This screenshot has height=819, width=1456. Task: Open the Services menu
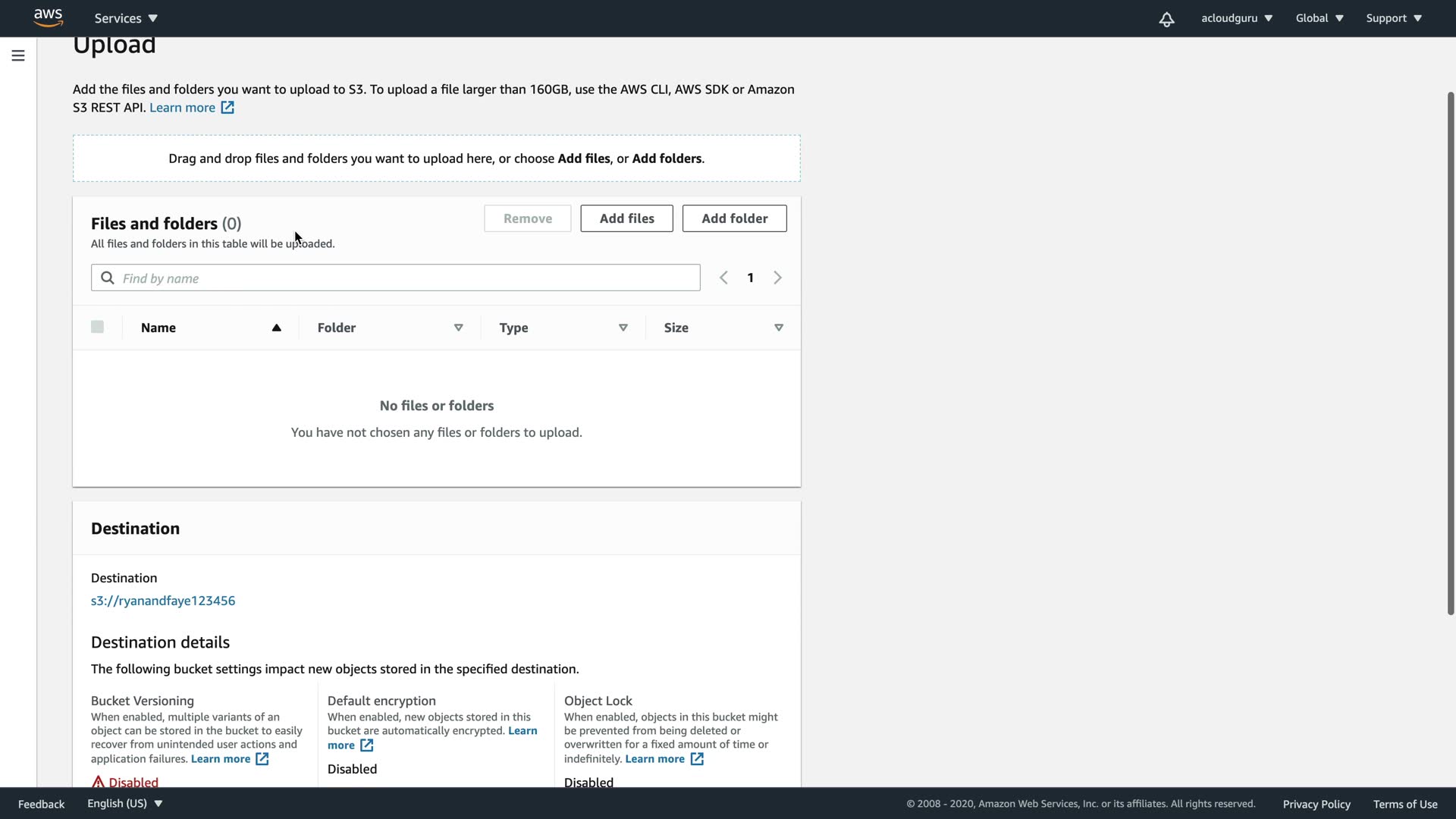[126, 18]
